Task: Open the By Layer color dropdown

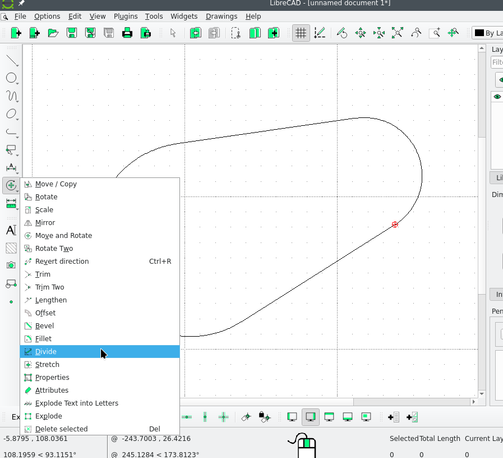Action: click(x=487, y=33)
